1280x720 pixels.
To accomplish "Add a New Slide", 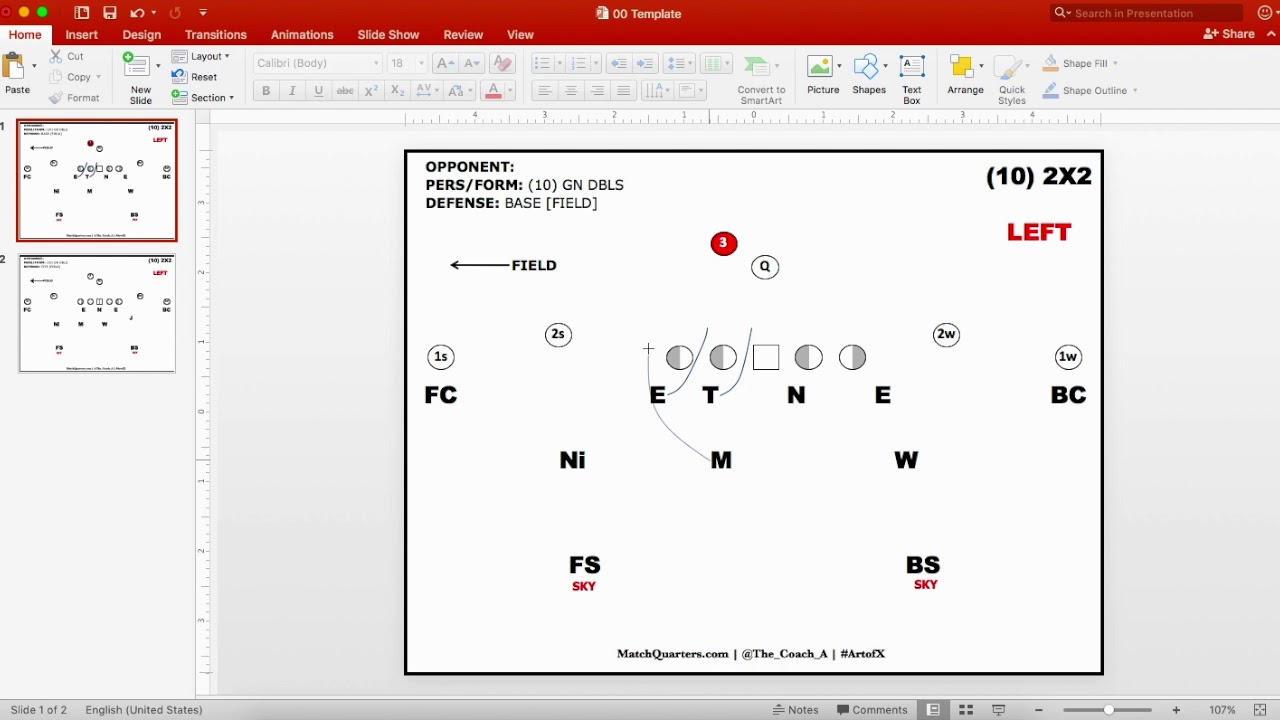I will point(141,78).
